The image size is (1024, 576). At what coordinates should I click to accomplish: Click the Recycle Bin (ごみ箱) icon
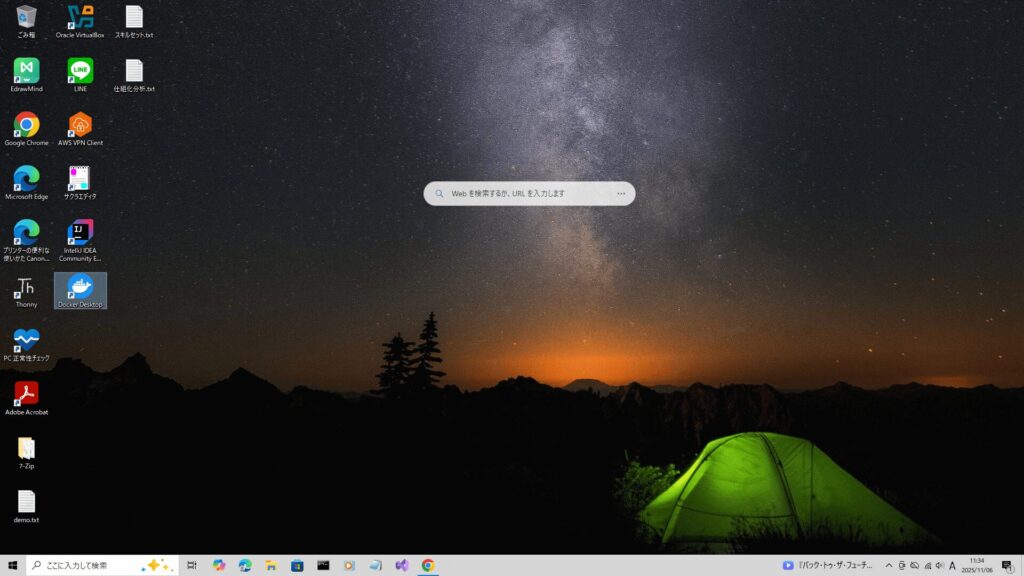point(26,17)
